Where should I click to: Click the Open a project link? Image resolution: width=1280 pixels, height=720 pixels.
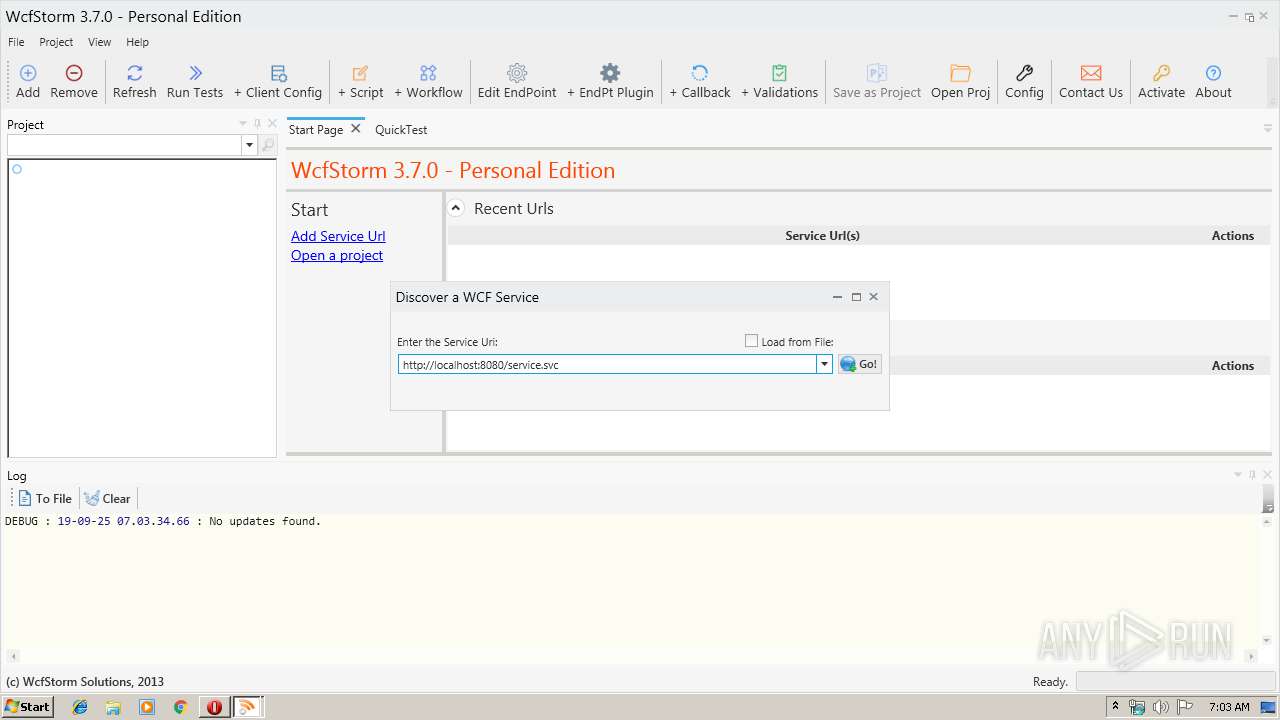point(337,255)
